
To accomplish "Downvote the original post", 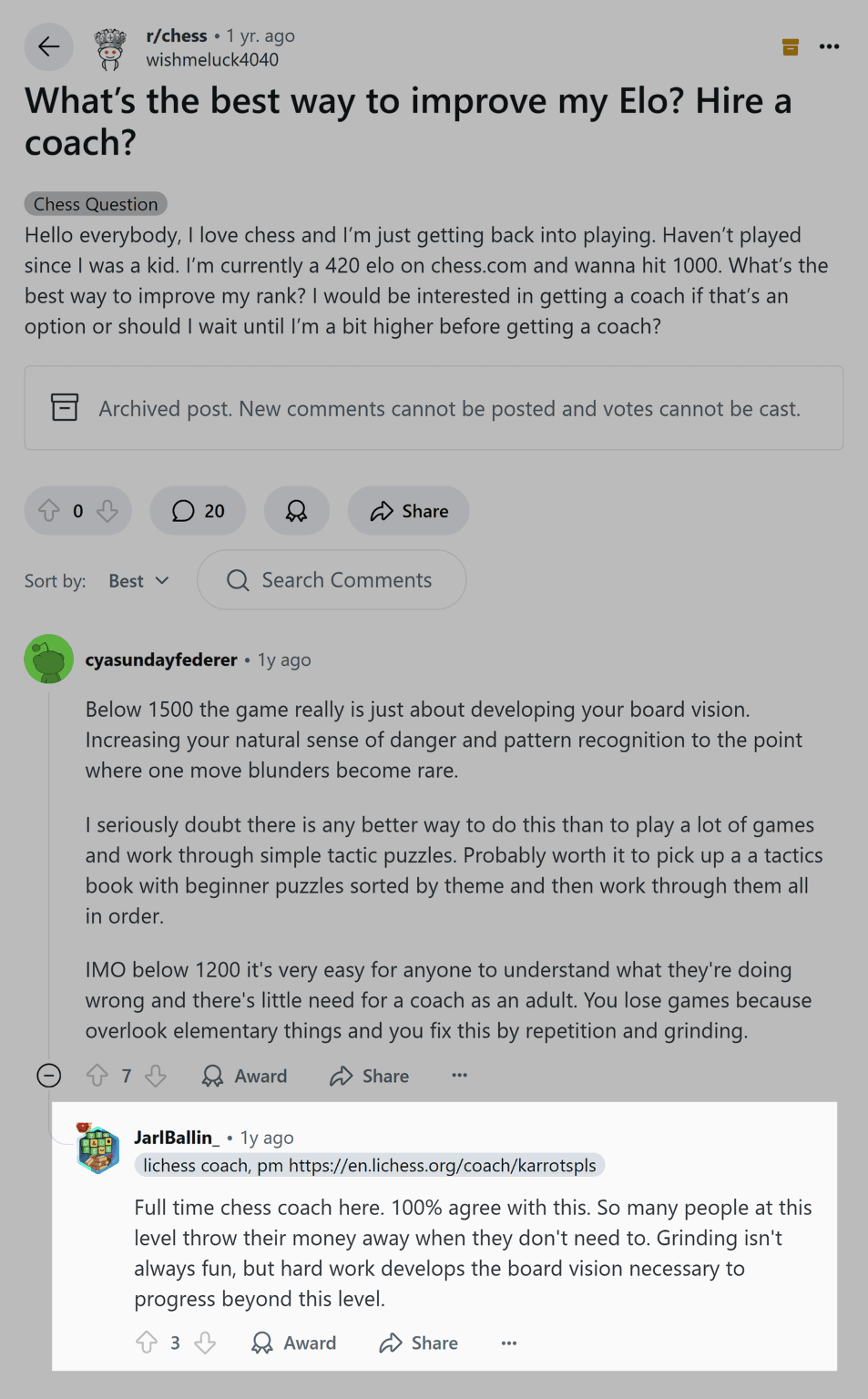I will pyautogui.click(x=106, y=511).
